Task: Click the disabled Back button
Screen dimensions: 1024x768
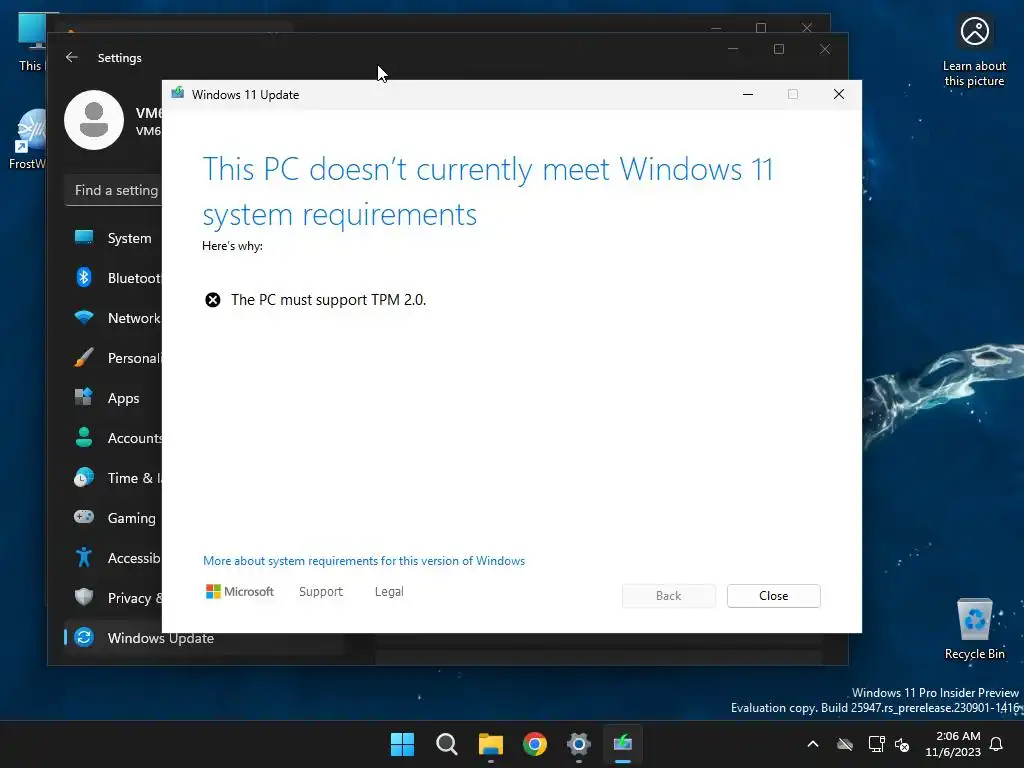Action: tap(668, 596)
